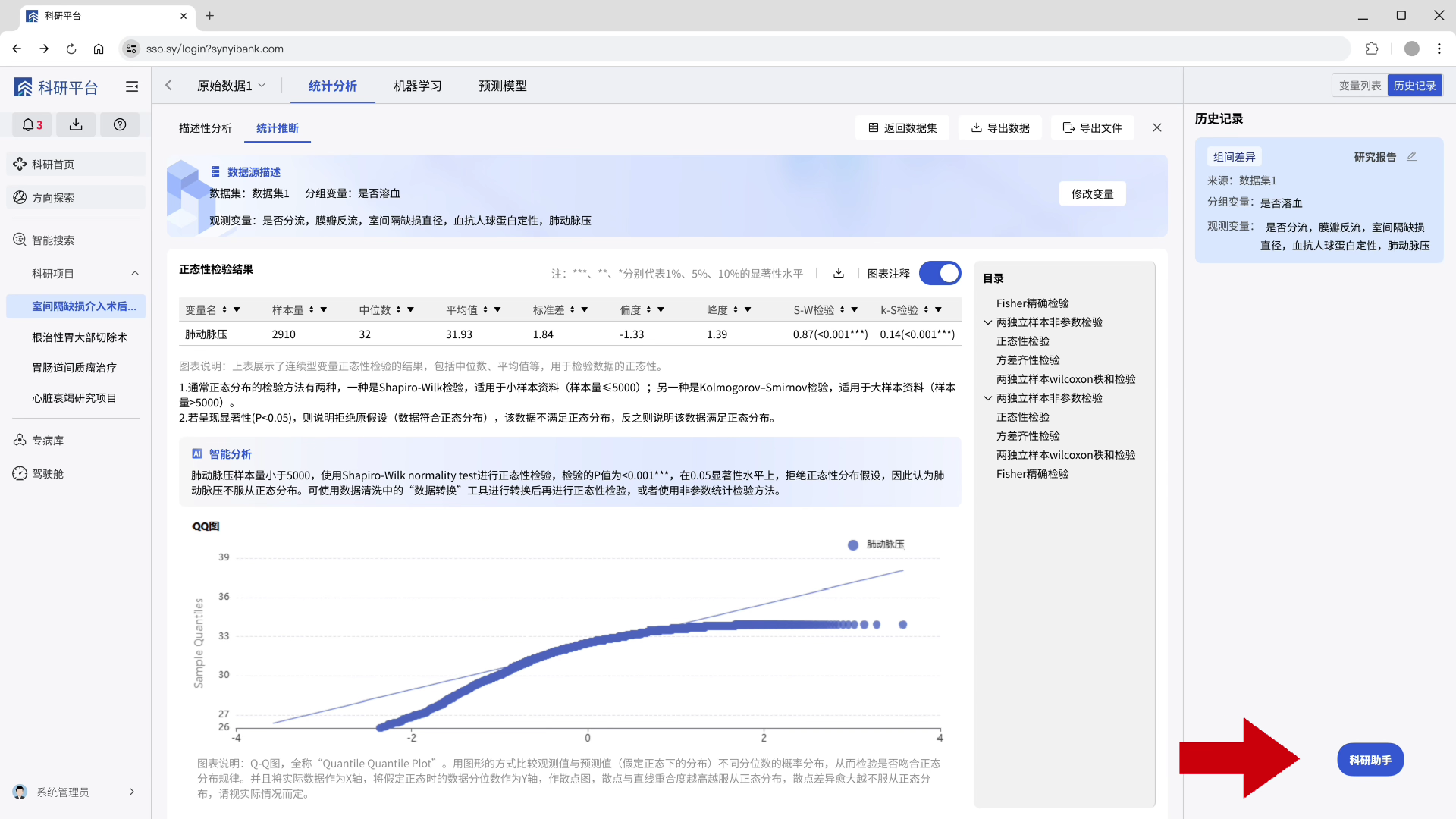Jump to first Fisher精确检验 in 目录

1033,303
